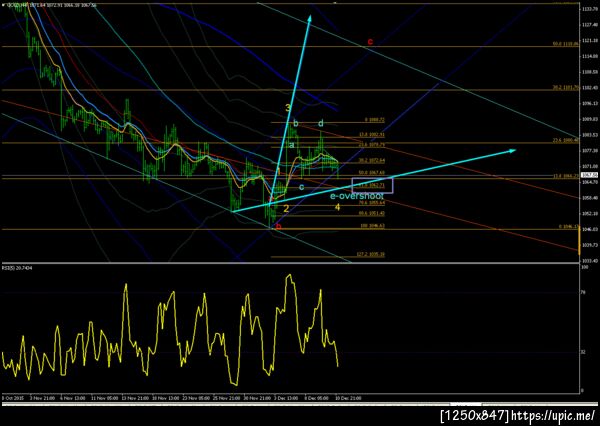Click the "3 Dec 13:00" time axis label
Viewport: 600px width, 426px height.
click(286, 398)
